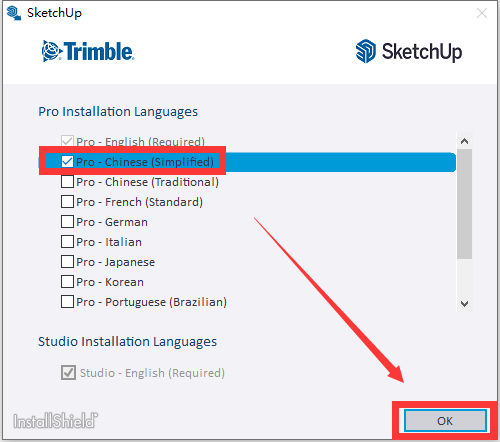
Task: Click the language list scrollbar thumb
Action: click(464, 204)
